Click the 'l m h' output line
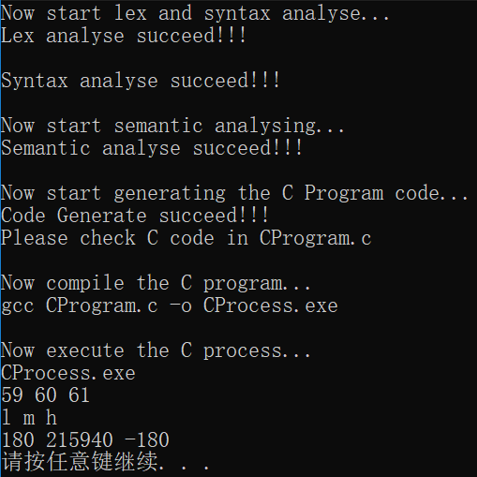This screenshot has height=477, width=477. (x=29, y=418)
